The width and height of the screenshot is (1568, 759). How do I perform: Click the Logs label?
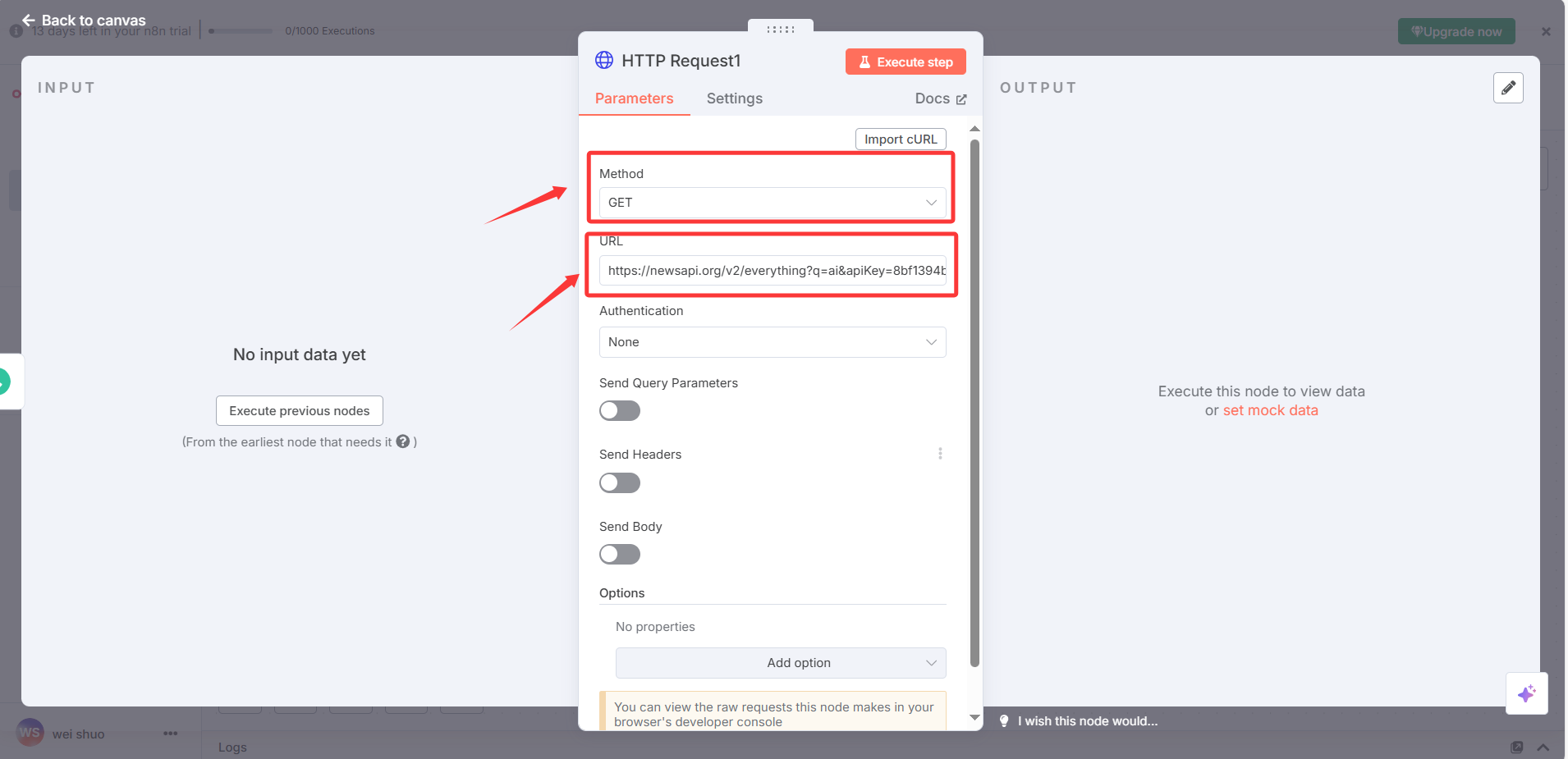(x=232, y=748)
